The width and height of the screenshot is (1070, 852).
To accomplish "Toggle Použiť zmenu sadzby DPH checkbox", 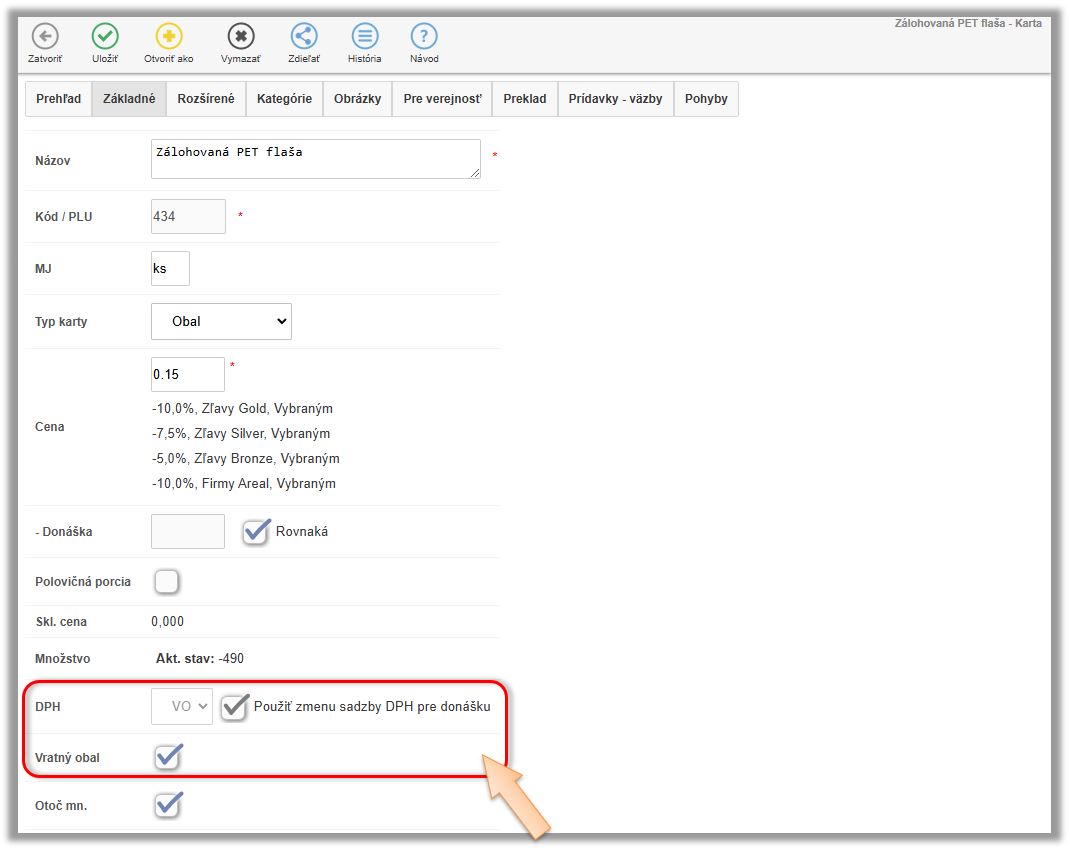I will pos(234,706).
